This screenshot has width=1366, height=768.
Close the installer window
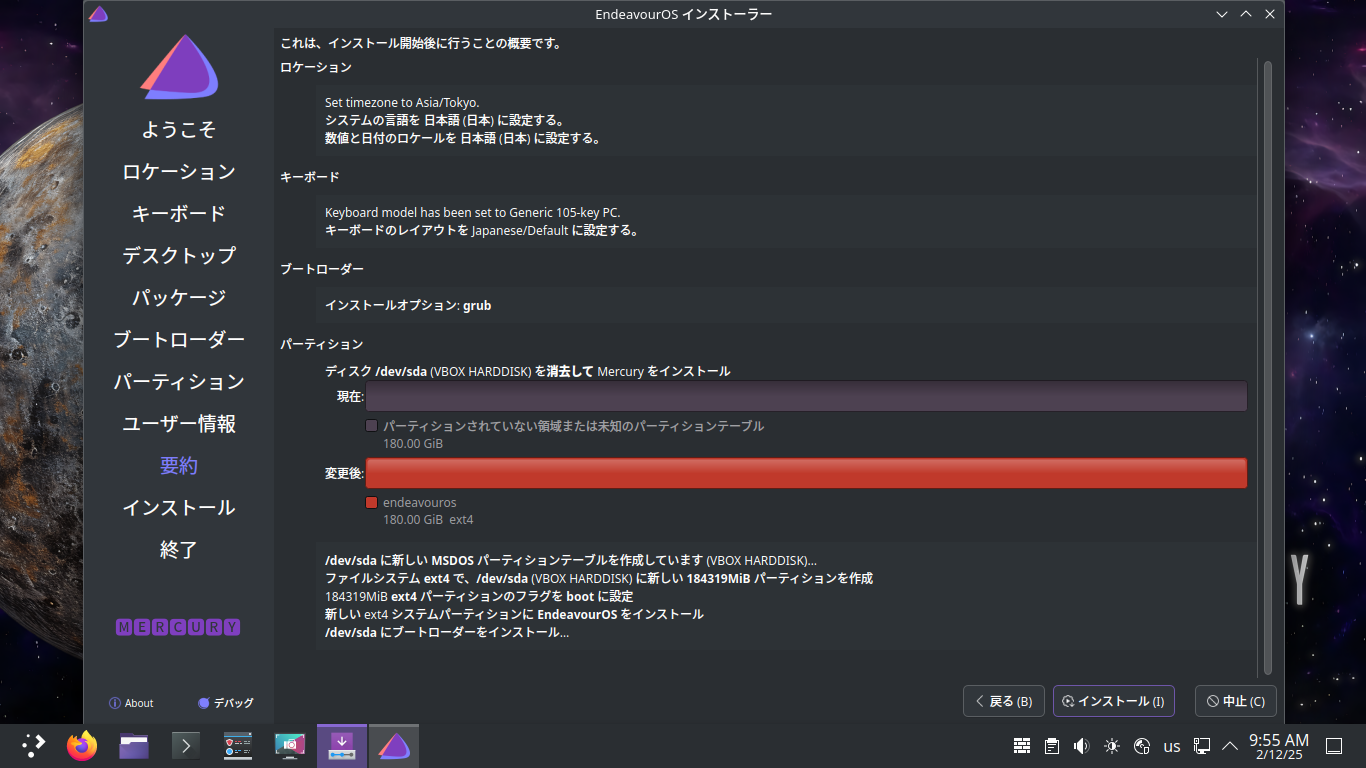tap(1270, 14)
